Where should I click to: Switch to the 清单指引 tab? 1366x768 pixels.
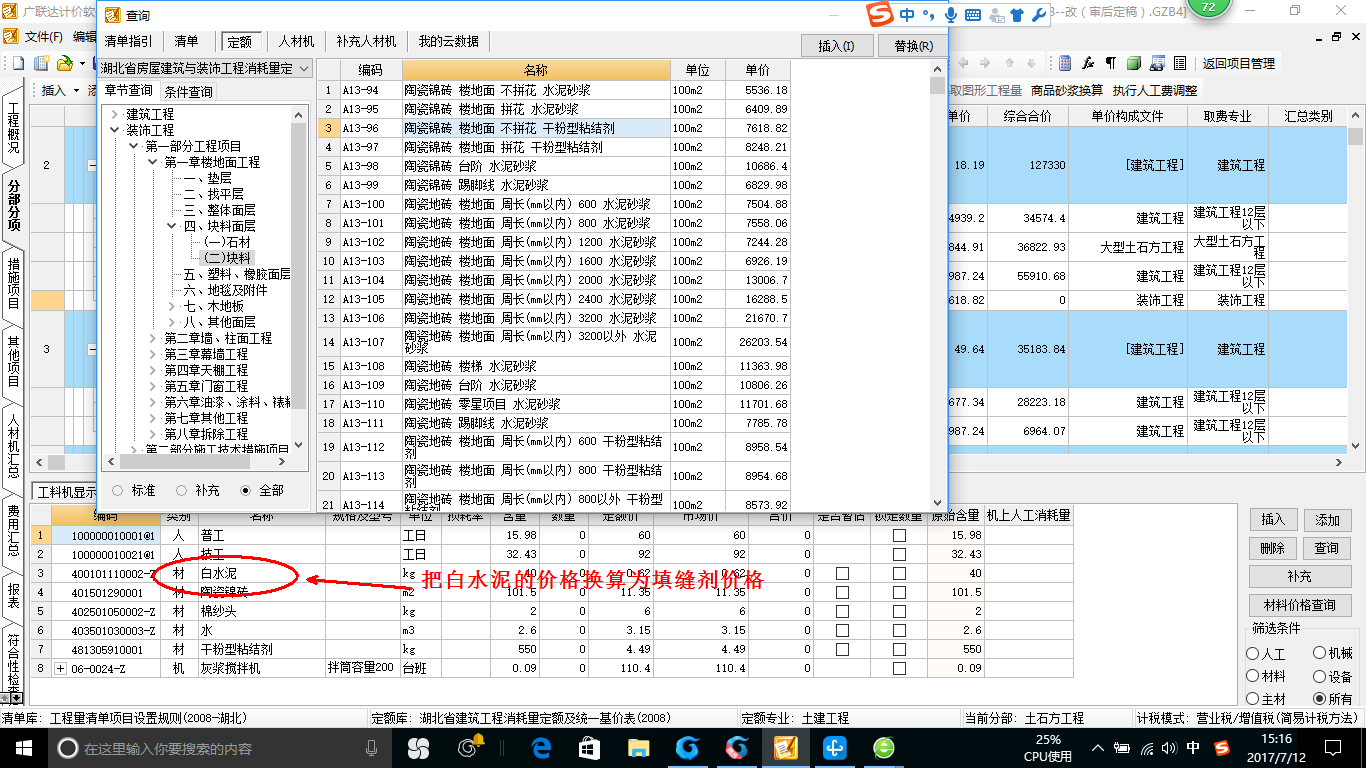point(128,42)
